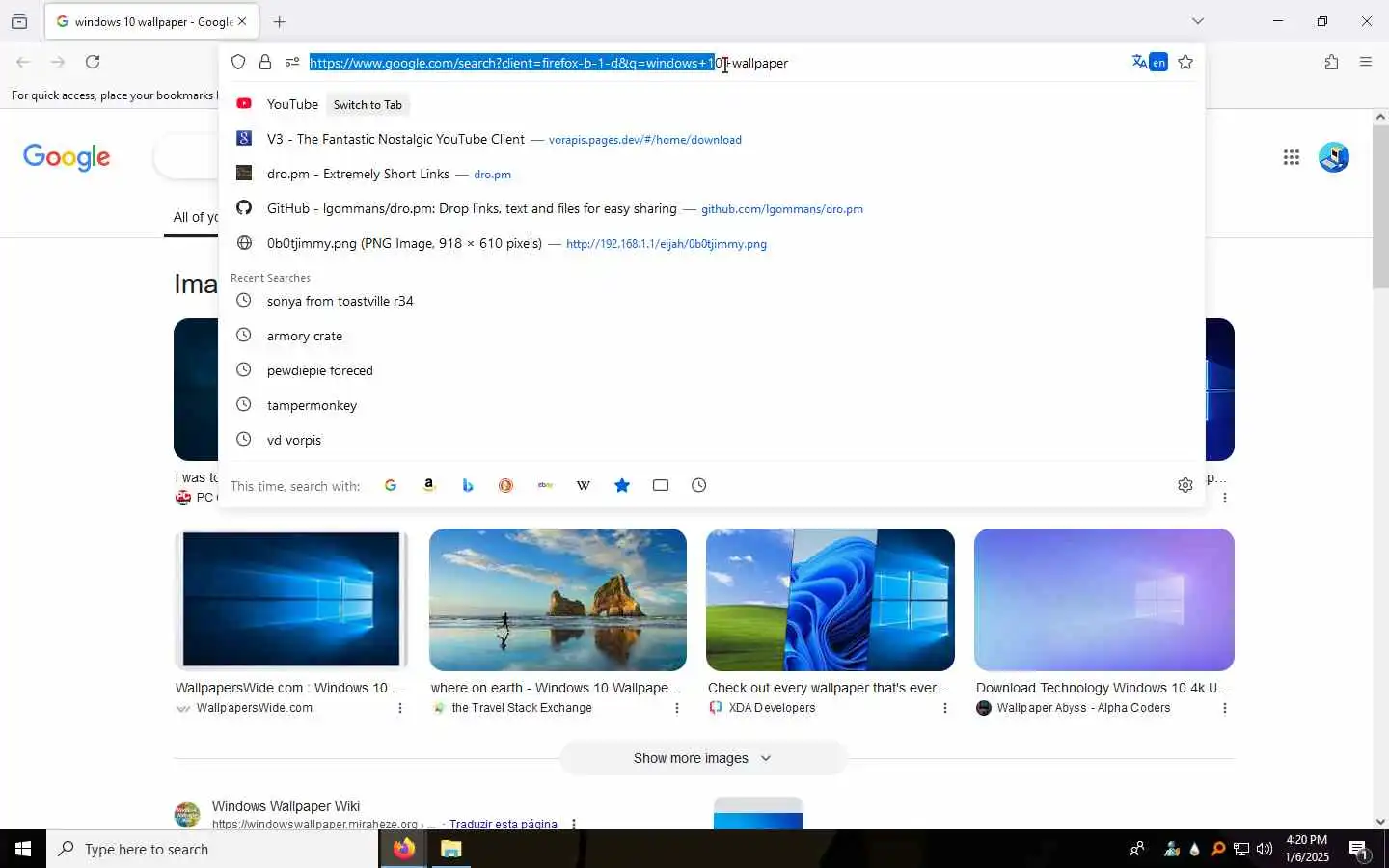Screen dimensions: 1389x868
Task: Open options for XDA Developers result
Action: point(945,708)
